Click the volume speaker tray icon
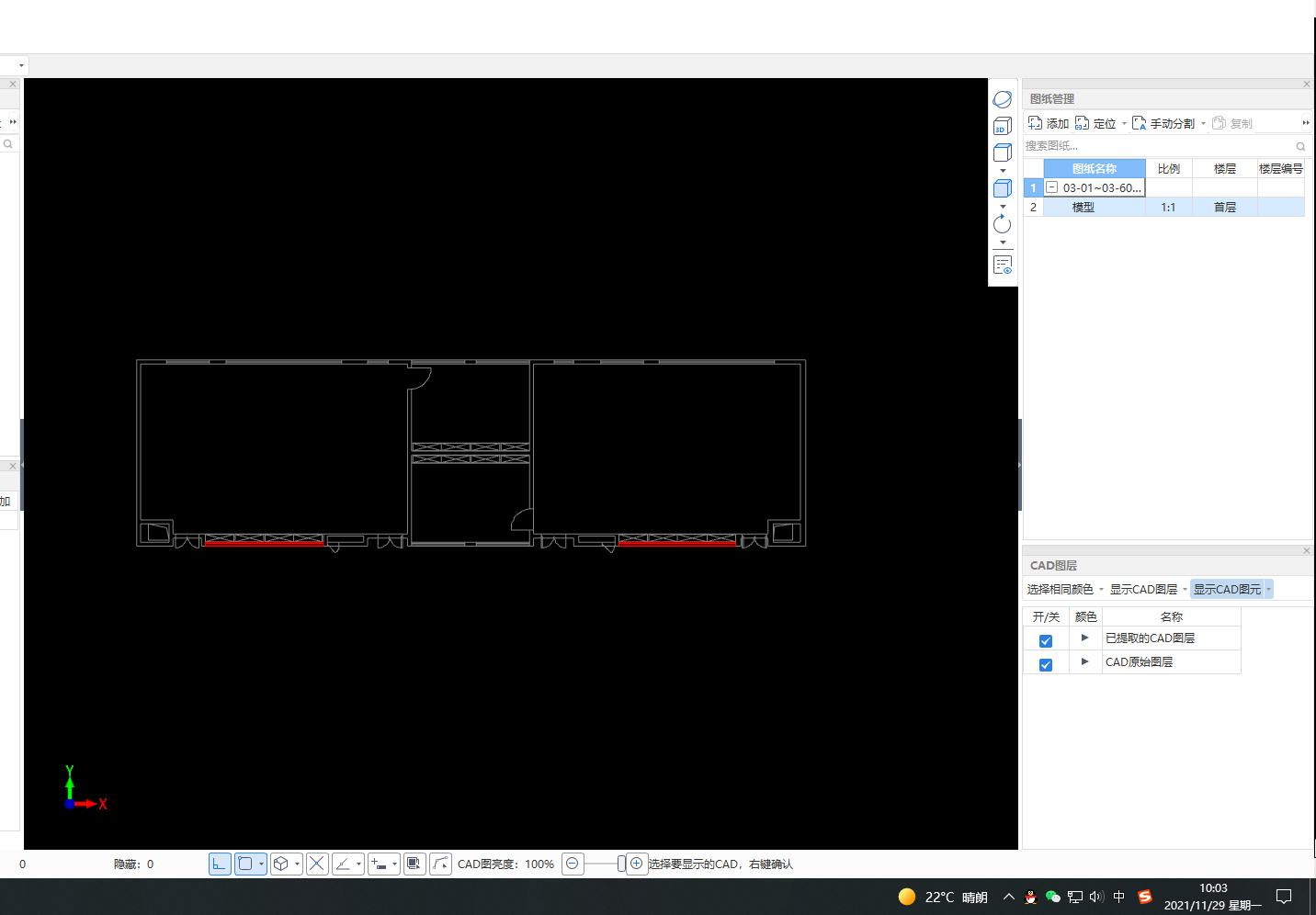This screenshot has height=915, width=1316. (1096, 897)
